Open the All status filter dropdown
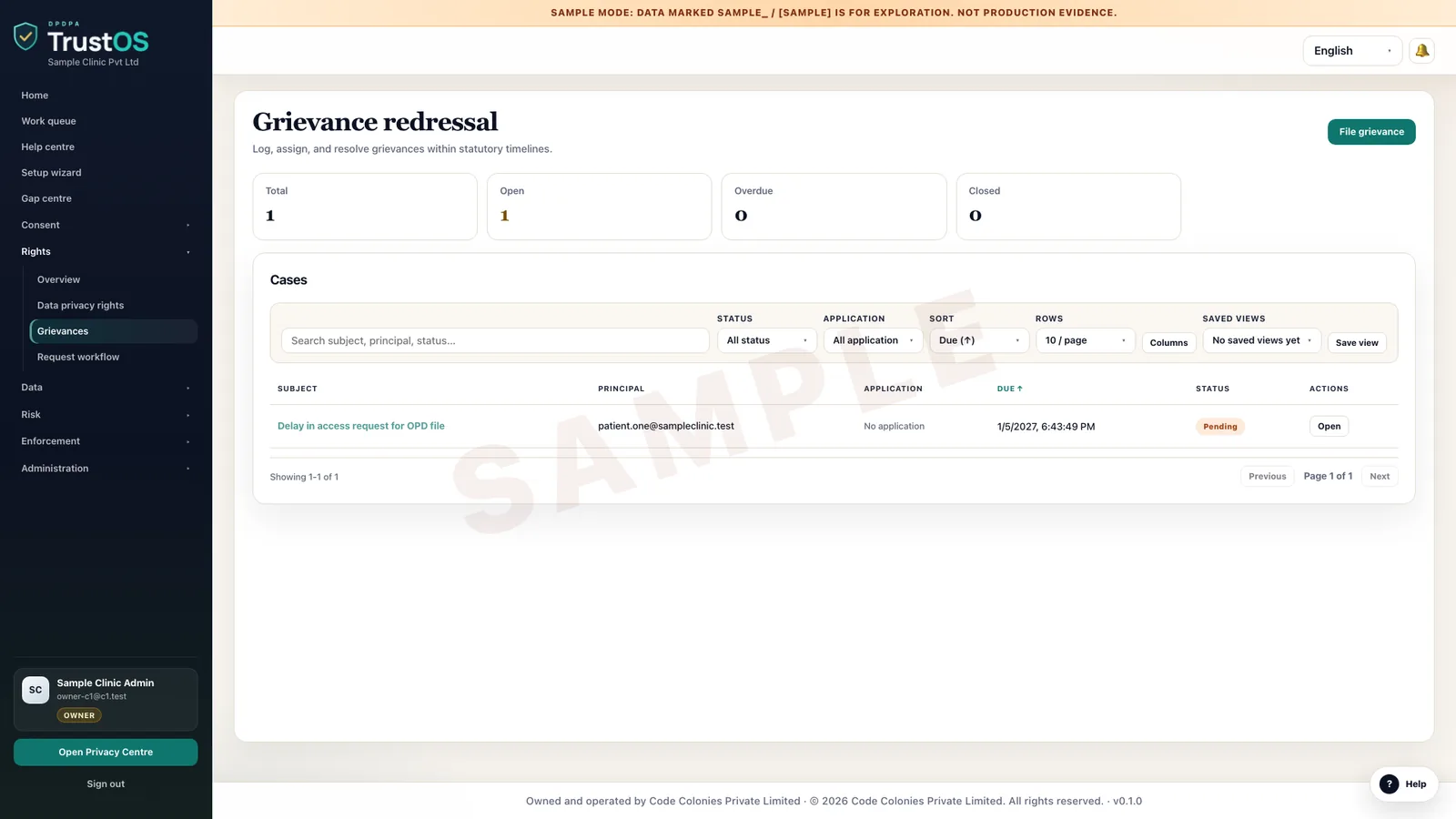This screenshot has width=1456, height=819. pos(767,340)
